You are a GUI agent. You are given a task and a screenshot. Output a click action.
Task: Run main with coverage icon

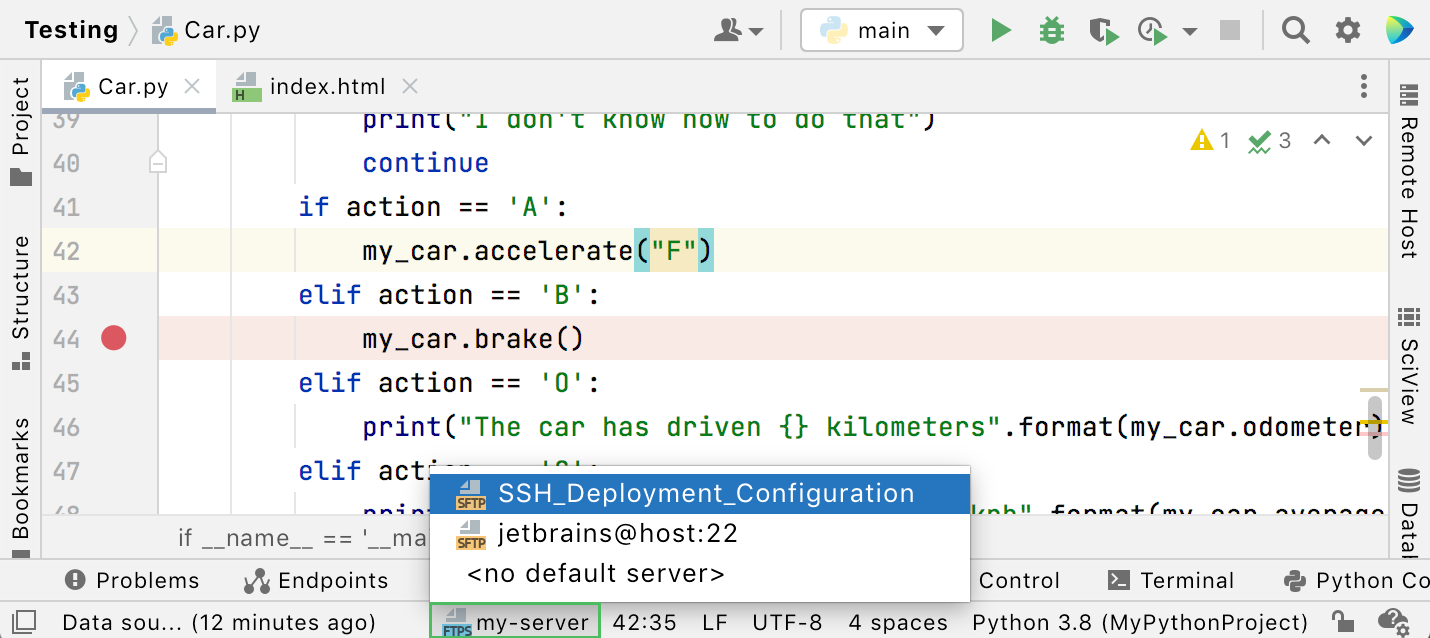(1103, 30)
